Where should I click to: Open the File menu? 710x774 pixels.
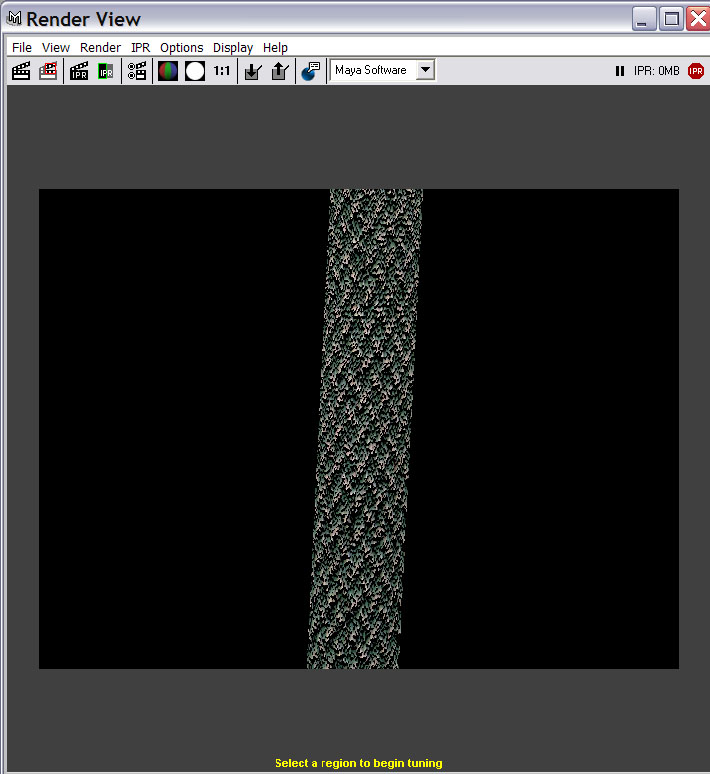[x=22, y=47]
